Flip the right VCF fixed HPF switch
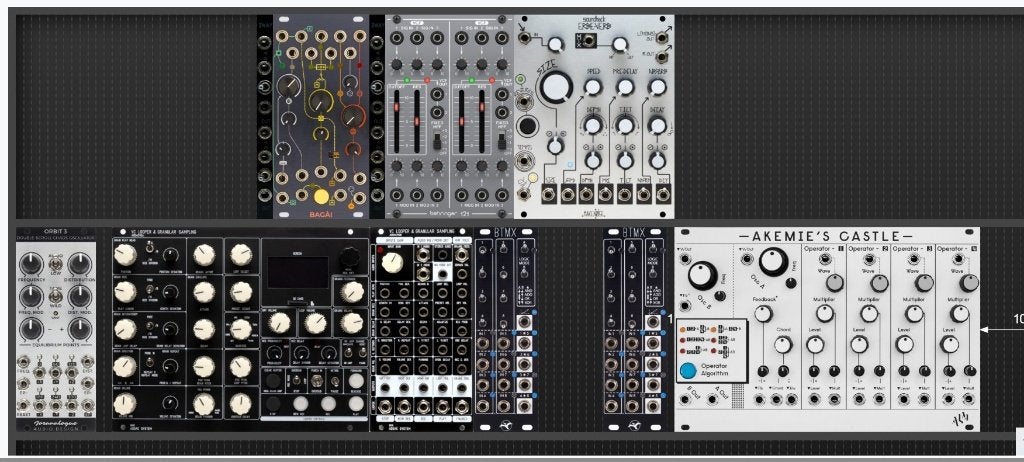This screenshot has height=462, width=1024. coord(502,141)
